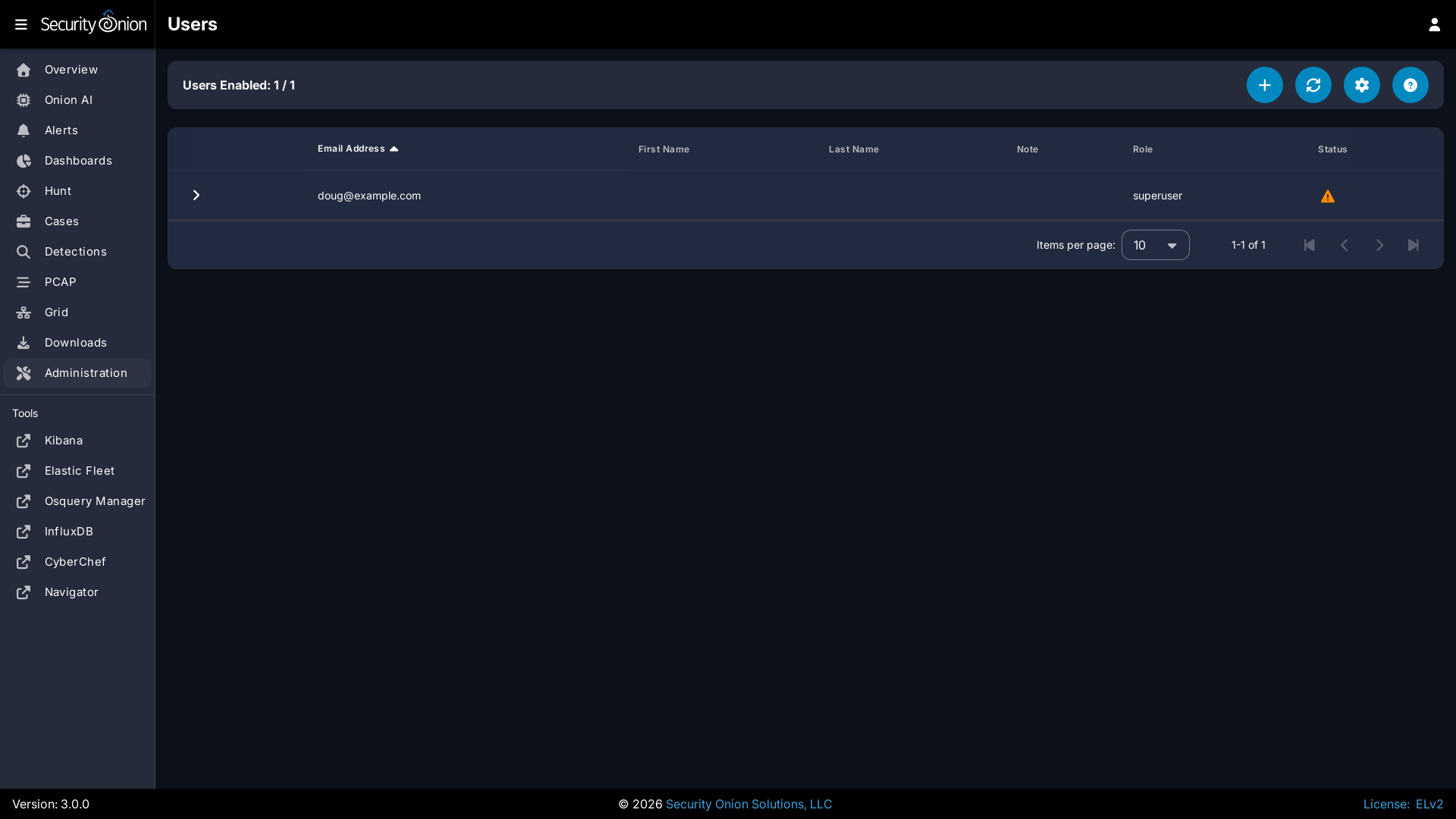The width and height of the screenshot is (1456, 819).
Task: Click the add user plus button
Action: 1264,85
